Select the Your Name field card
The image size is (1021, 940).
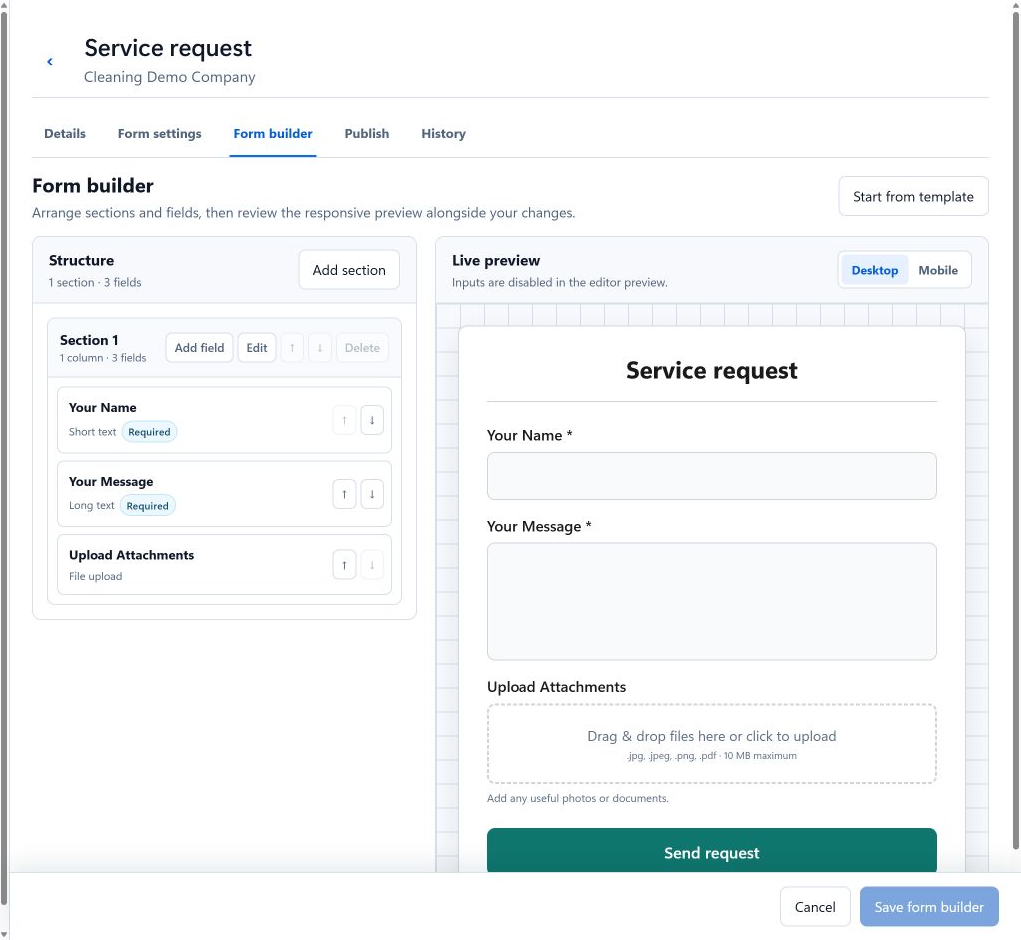(224, 420)
